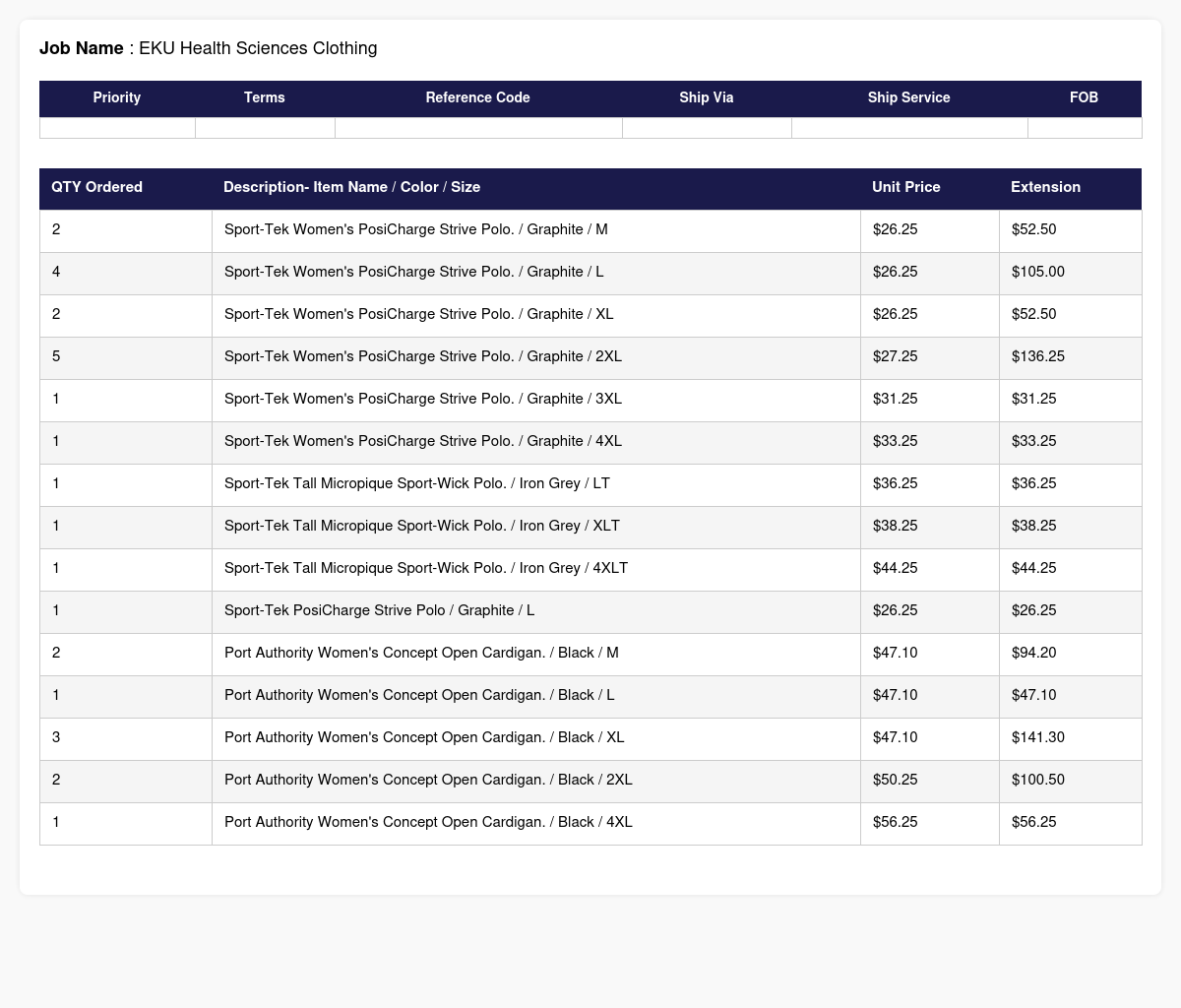Select Sport-Tek PosiCharge Strive Polo / Graphite / L
The image size is (1181, 1008).
(x=380, y=610)
